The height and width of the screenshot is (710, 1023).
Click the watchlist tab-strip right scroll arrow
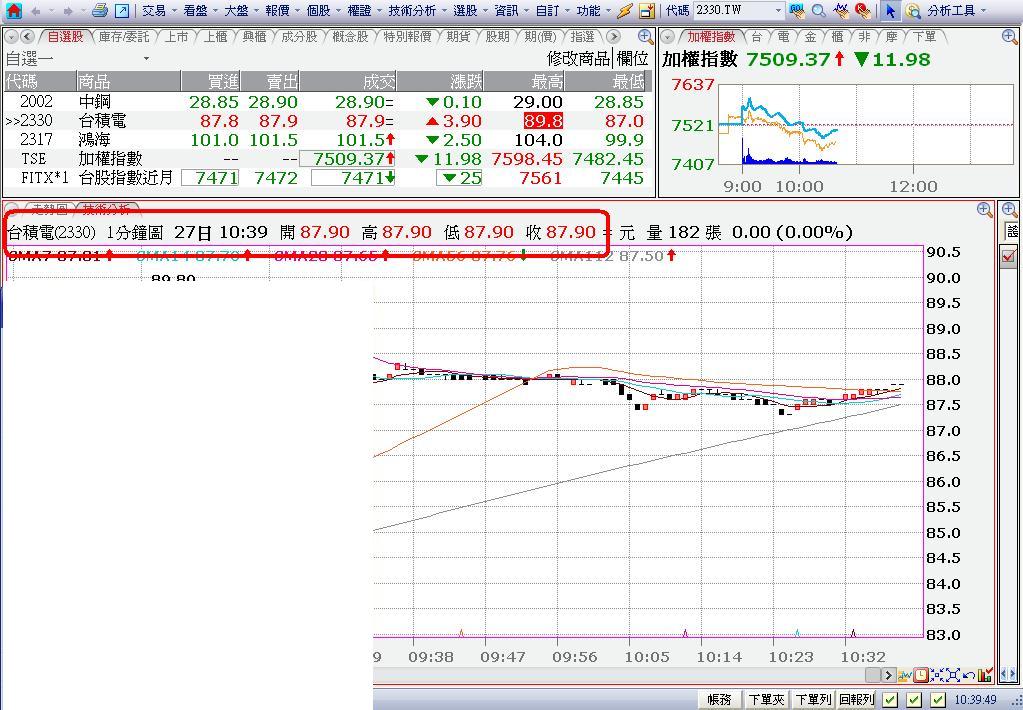tap(613, 37)
